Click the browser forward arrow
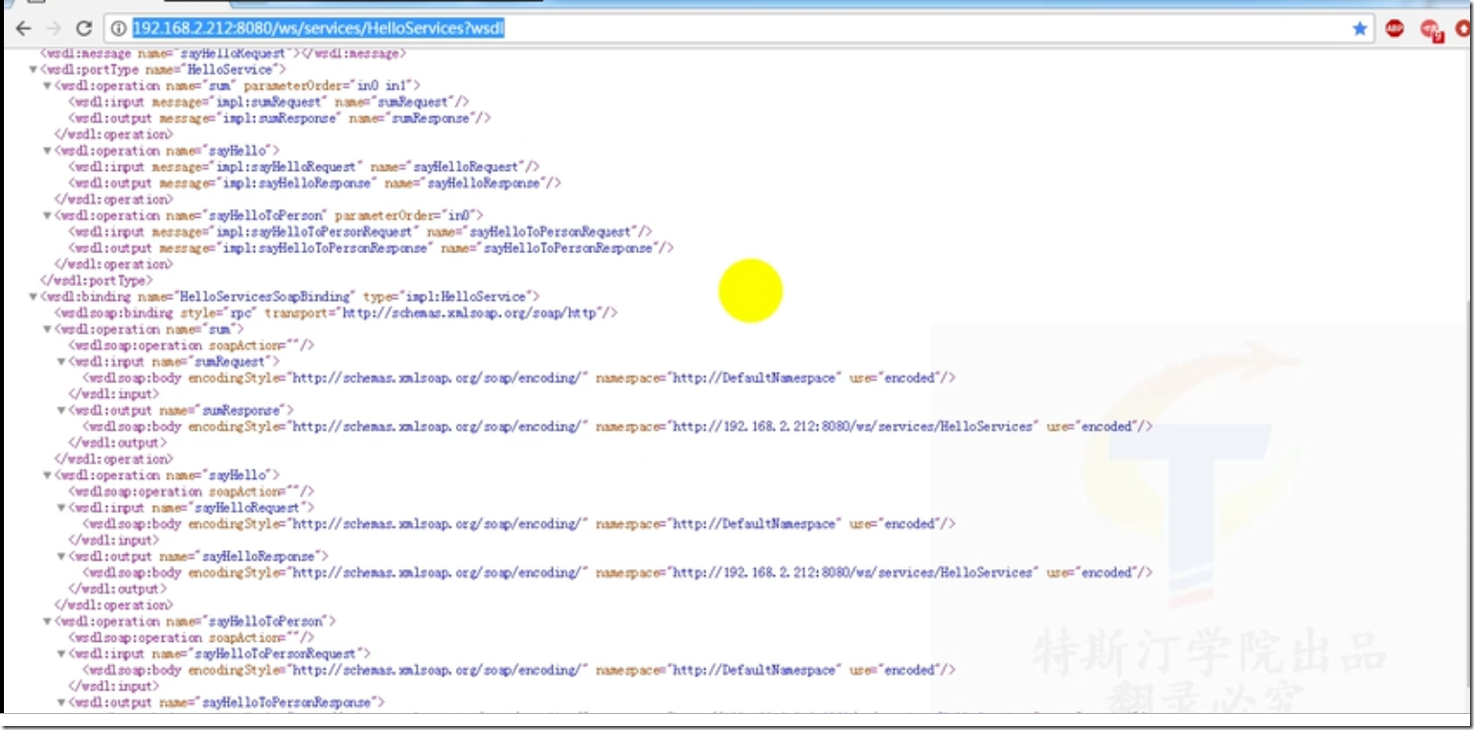1474x730 pixels. (53, 29)
